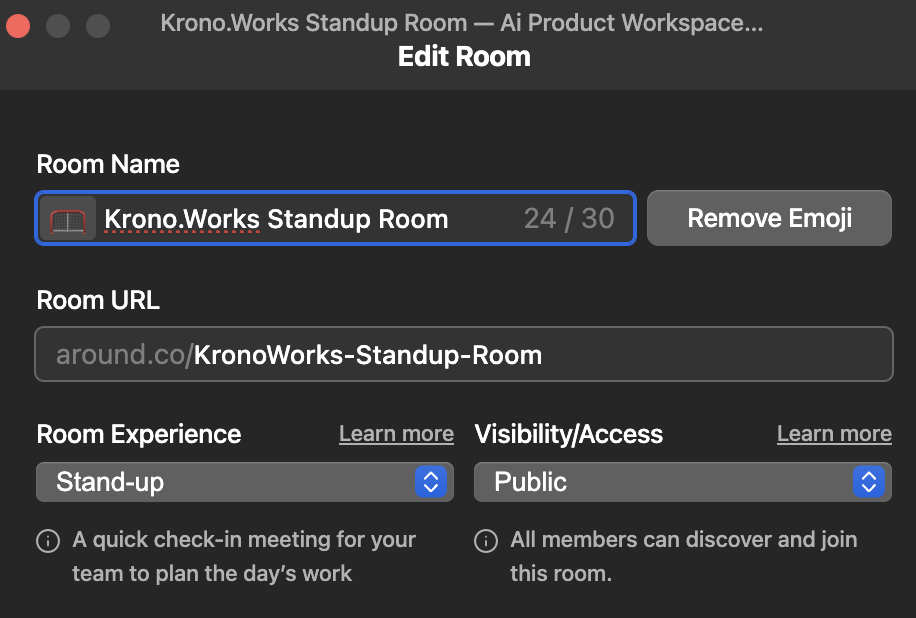Click the around.co/ prefix in the URL field

point(124,354)
